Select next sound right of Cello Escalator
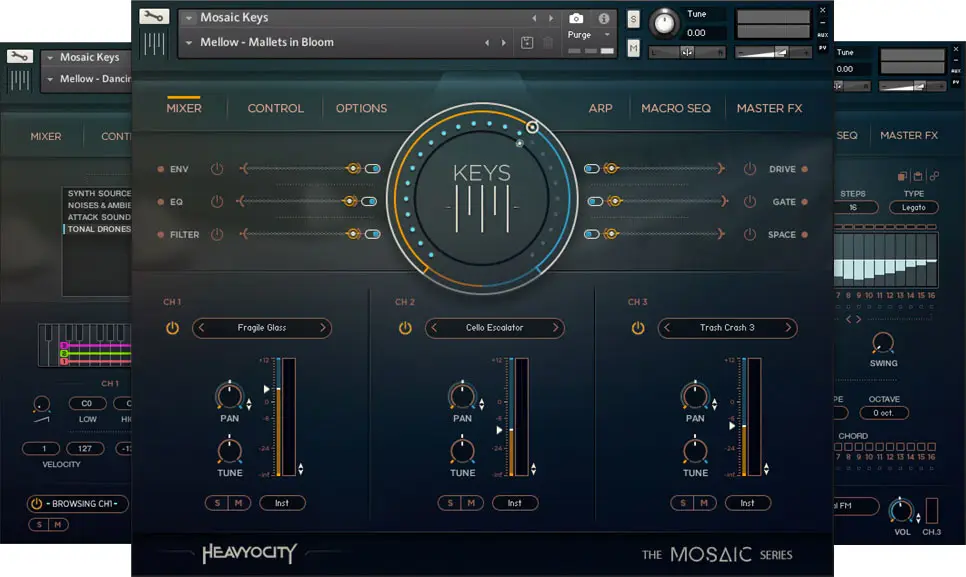 pos(556,328)
